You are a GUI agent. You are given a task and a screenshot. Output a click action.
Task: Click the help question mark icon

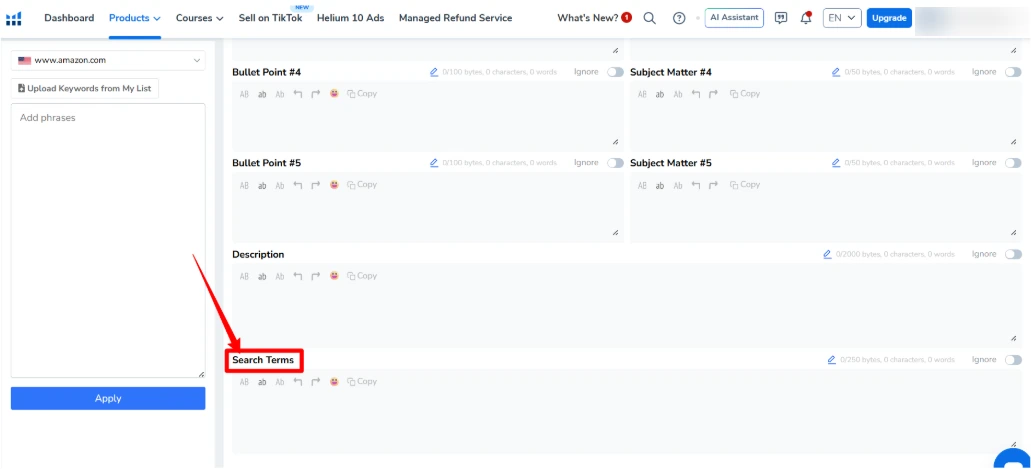click(680, 18)
